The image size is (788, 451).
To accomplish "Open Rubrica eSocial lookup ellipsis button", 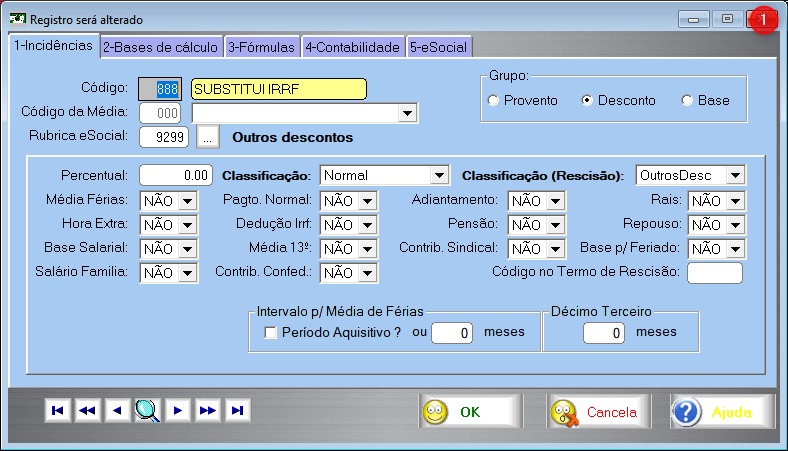I will pos(207,136).
